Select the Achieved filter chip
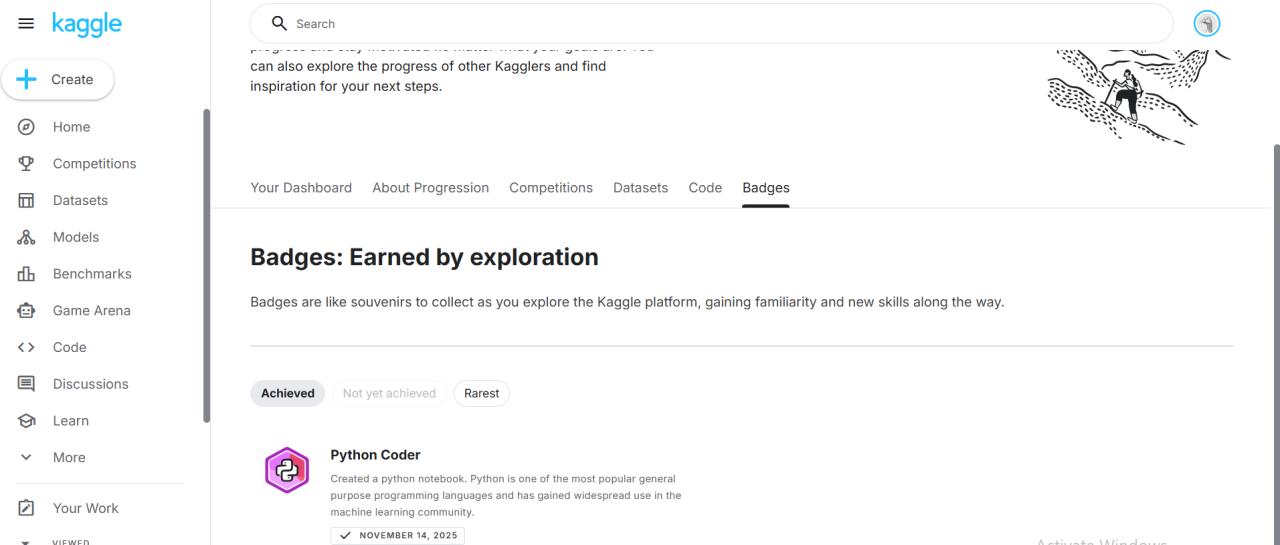The width and height of the screenshot is (1280, 545). (x=288, y=393)
